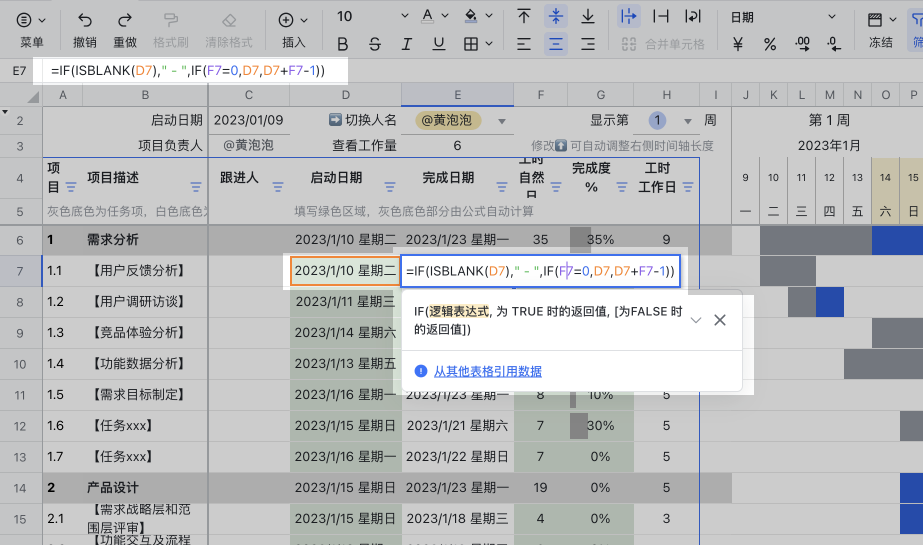Click 合并单元格 merge cells button
This screenshot has width=923, height=545.
(x=663, y=44)
